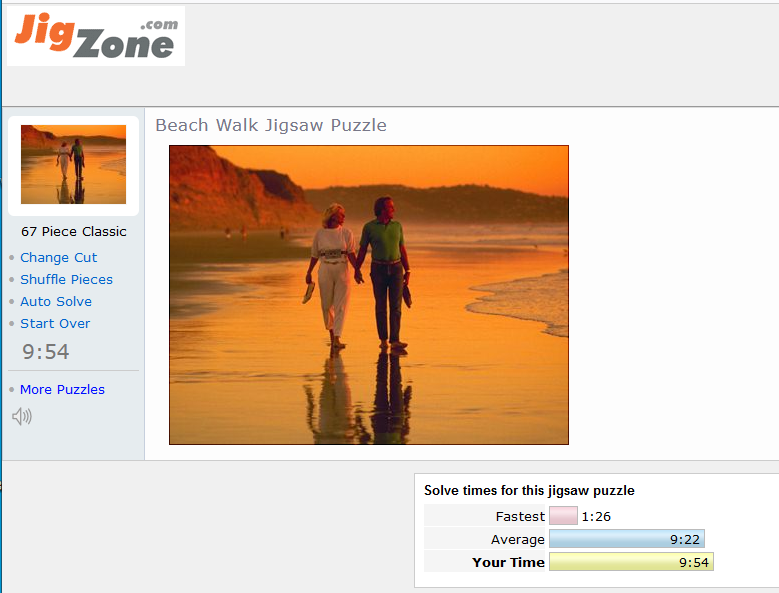Image resolution: width=779 pixels, height=593 pixels.
Task: Open the Change Cut link
Action: (x=59, y=257)
